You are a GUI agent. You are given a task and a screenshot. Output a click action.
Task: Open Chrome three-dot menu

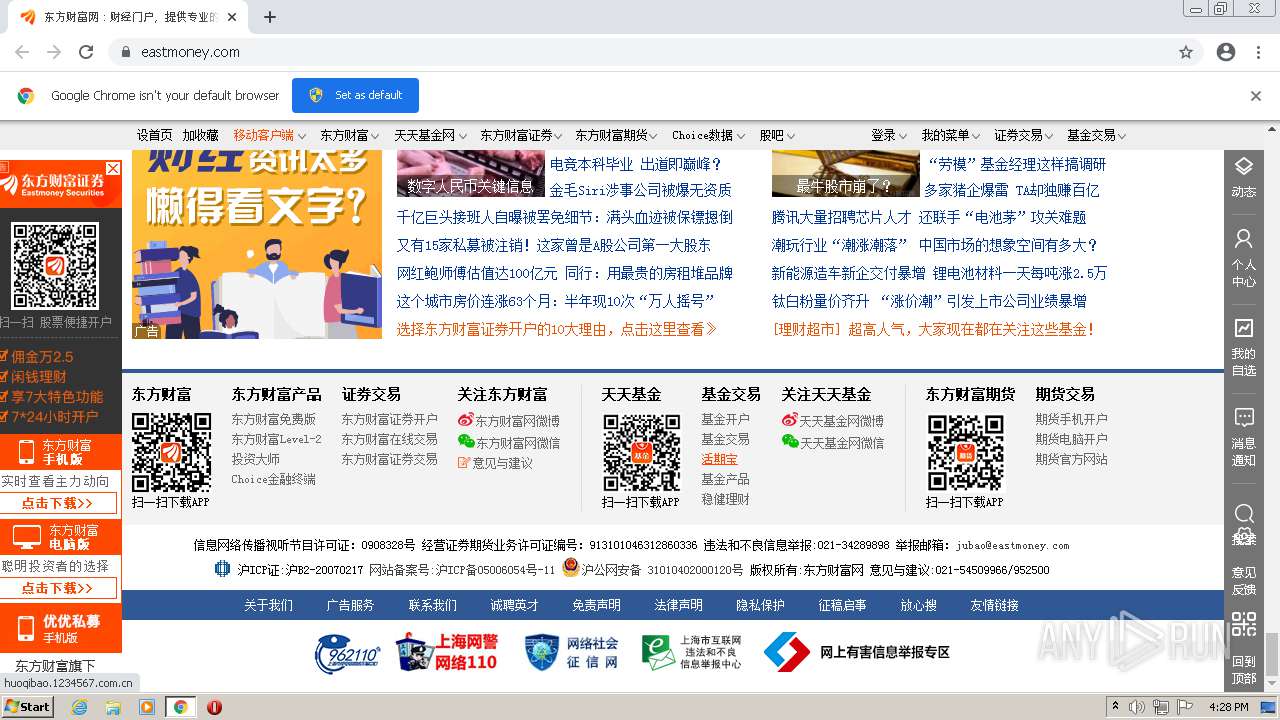click(1256, 52)
